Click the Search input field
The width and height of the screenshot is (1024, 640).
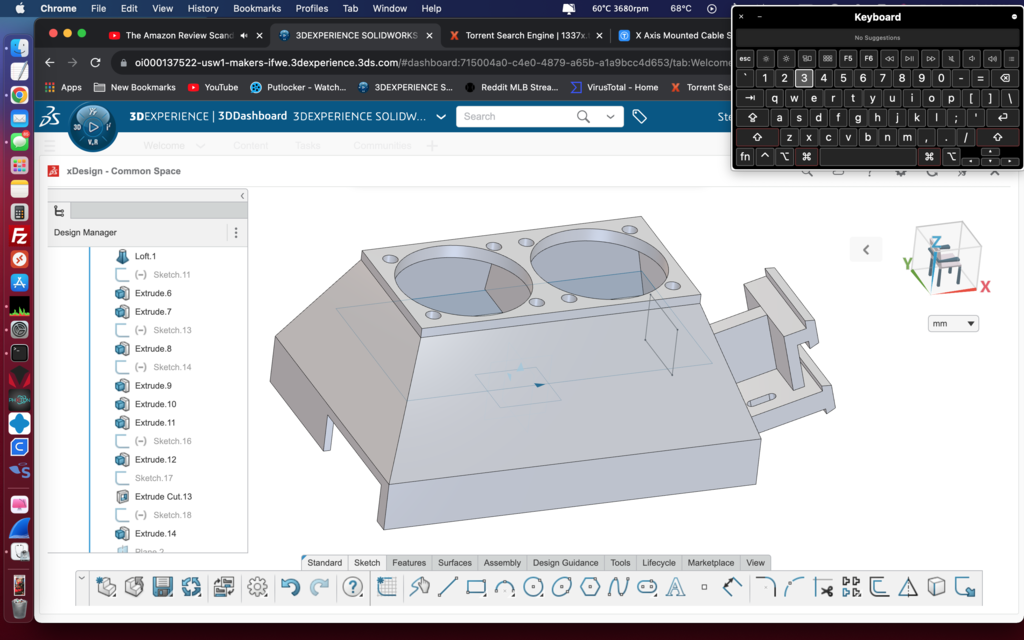516,116
